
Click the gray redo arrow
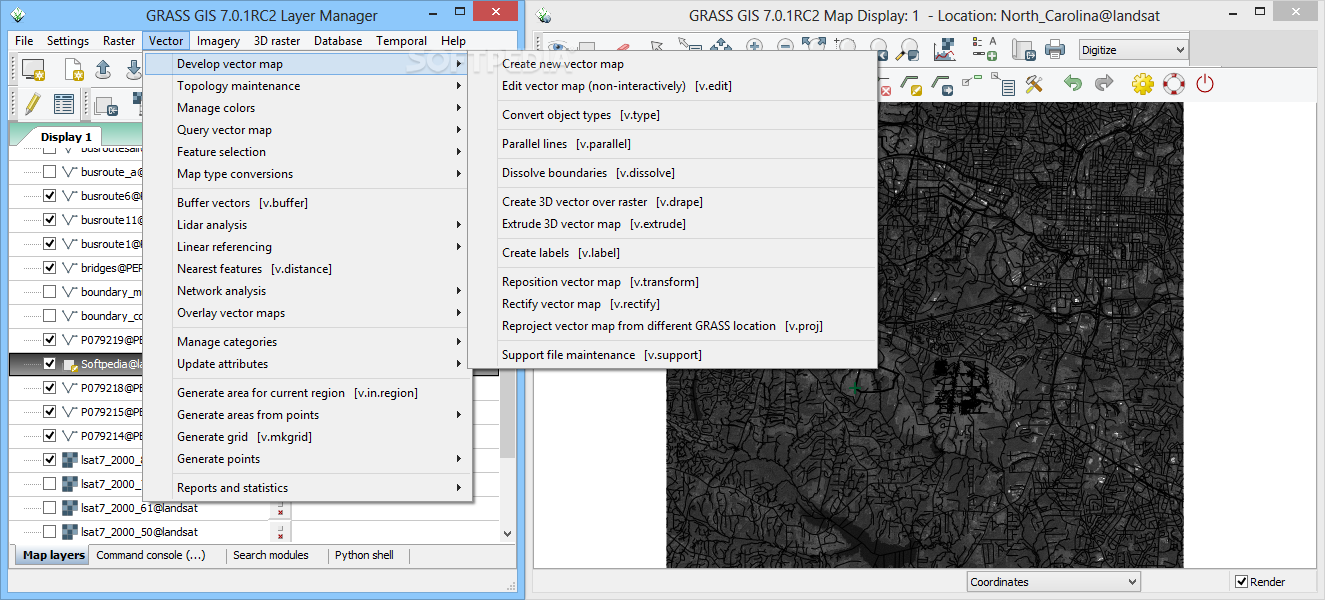coord(1104,83)
